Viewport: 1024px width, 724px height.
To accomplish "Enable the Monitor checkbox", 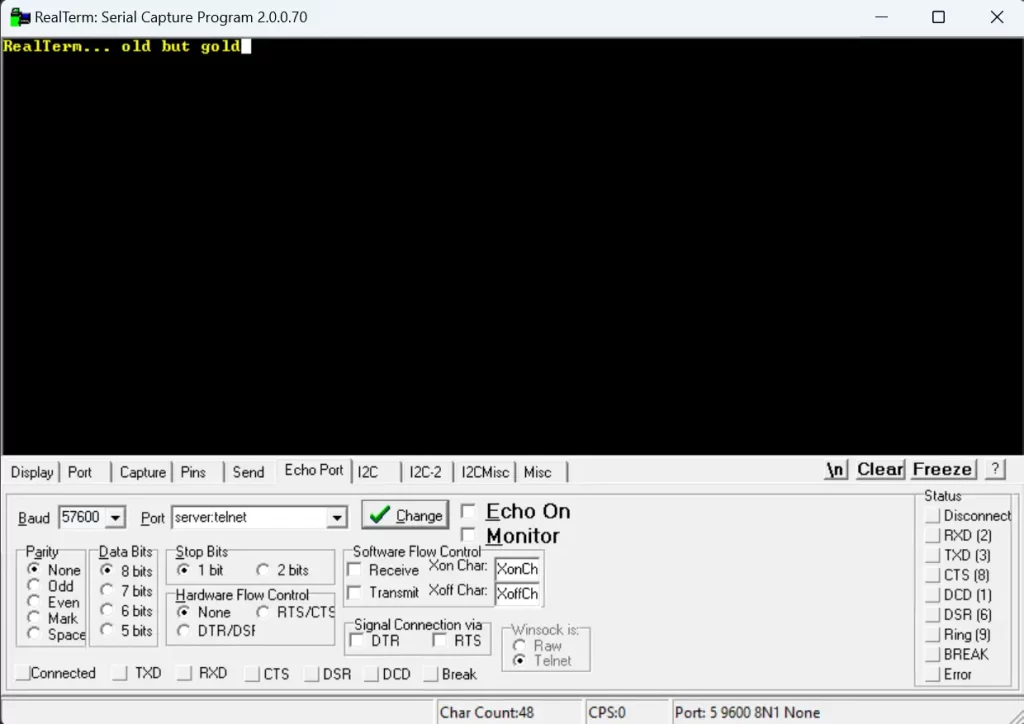I will pos(468,535).
